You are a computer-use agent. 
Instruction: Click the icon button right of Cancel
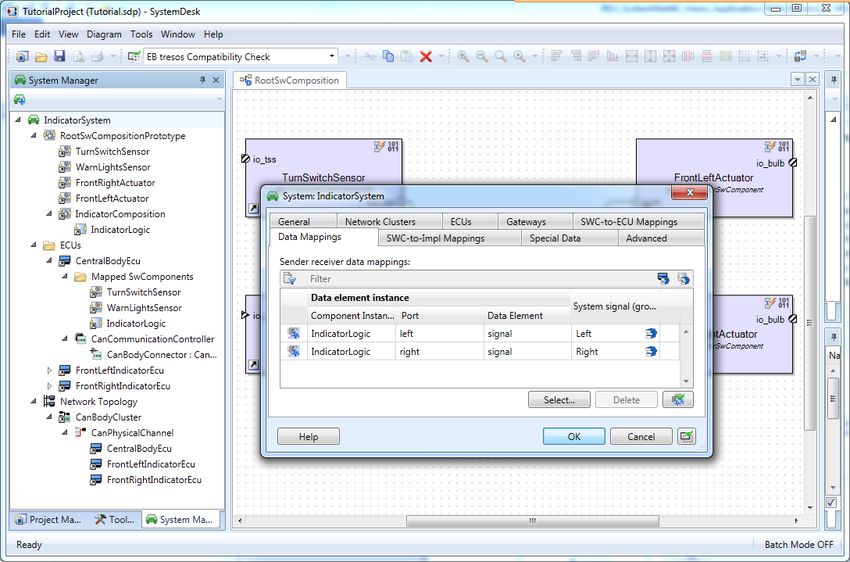click(x=686, y=436)
